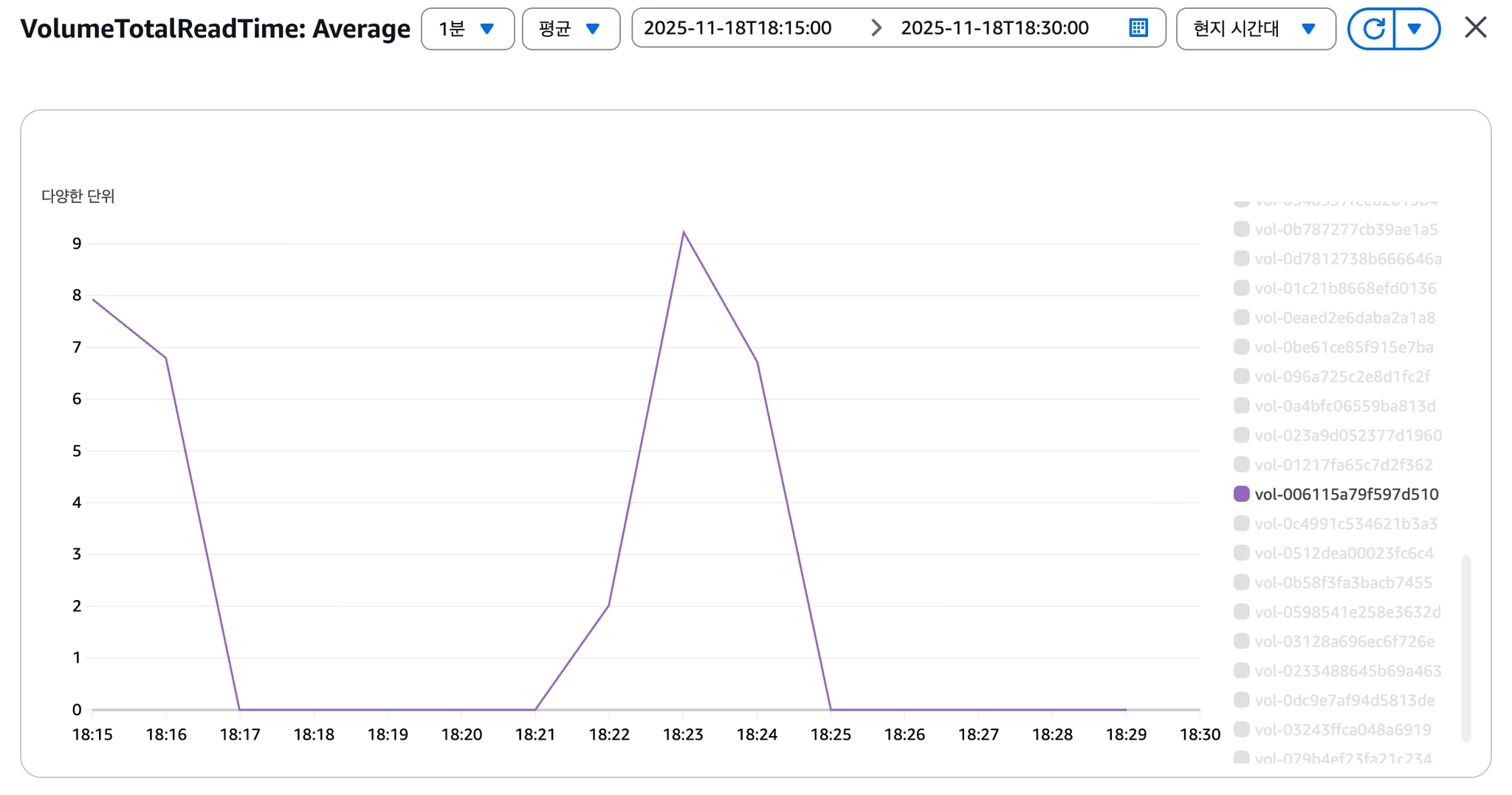Click the vol-03128a696ec6f726e legend text
Viewport: 1512px width, 795px height.
(x=1344, y=641)
